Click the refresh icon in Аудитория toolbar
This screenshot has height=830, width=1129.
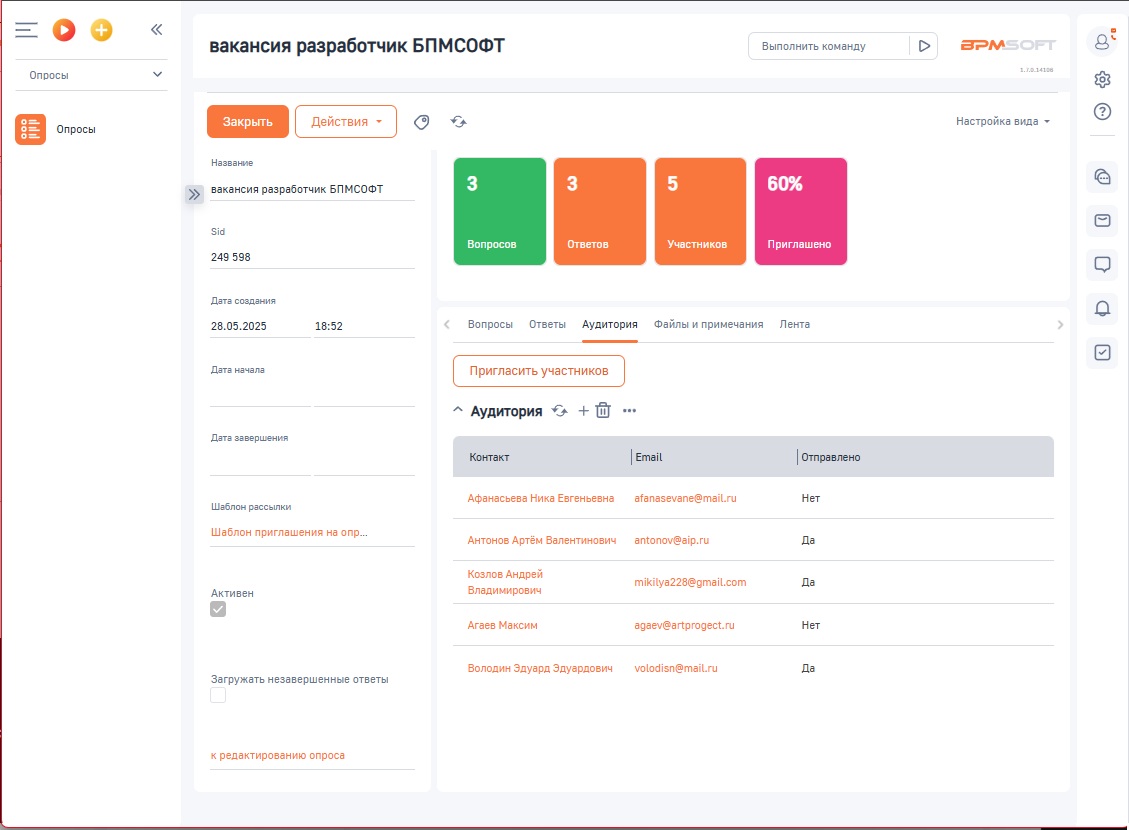[559, 410]
